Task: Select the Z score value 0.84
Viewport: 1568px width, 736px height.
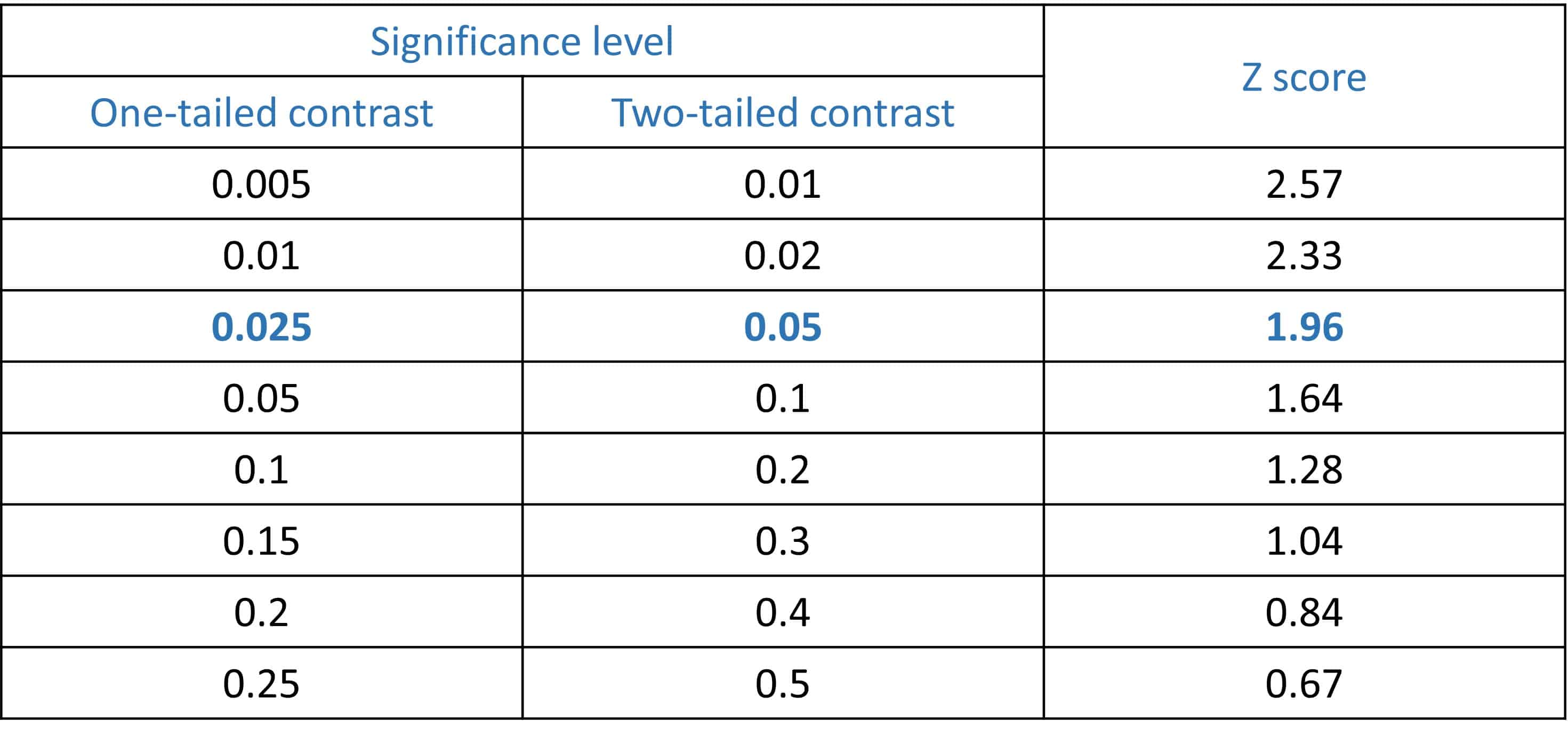Action: click(1304, 612)
